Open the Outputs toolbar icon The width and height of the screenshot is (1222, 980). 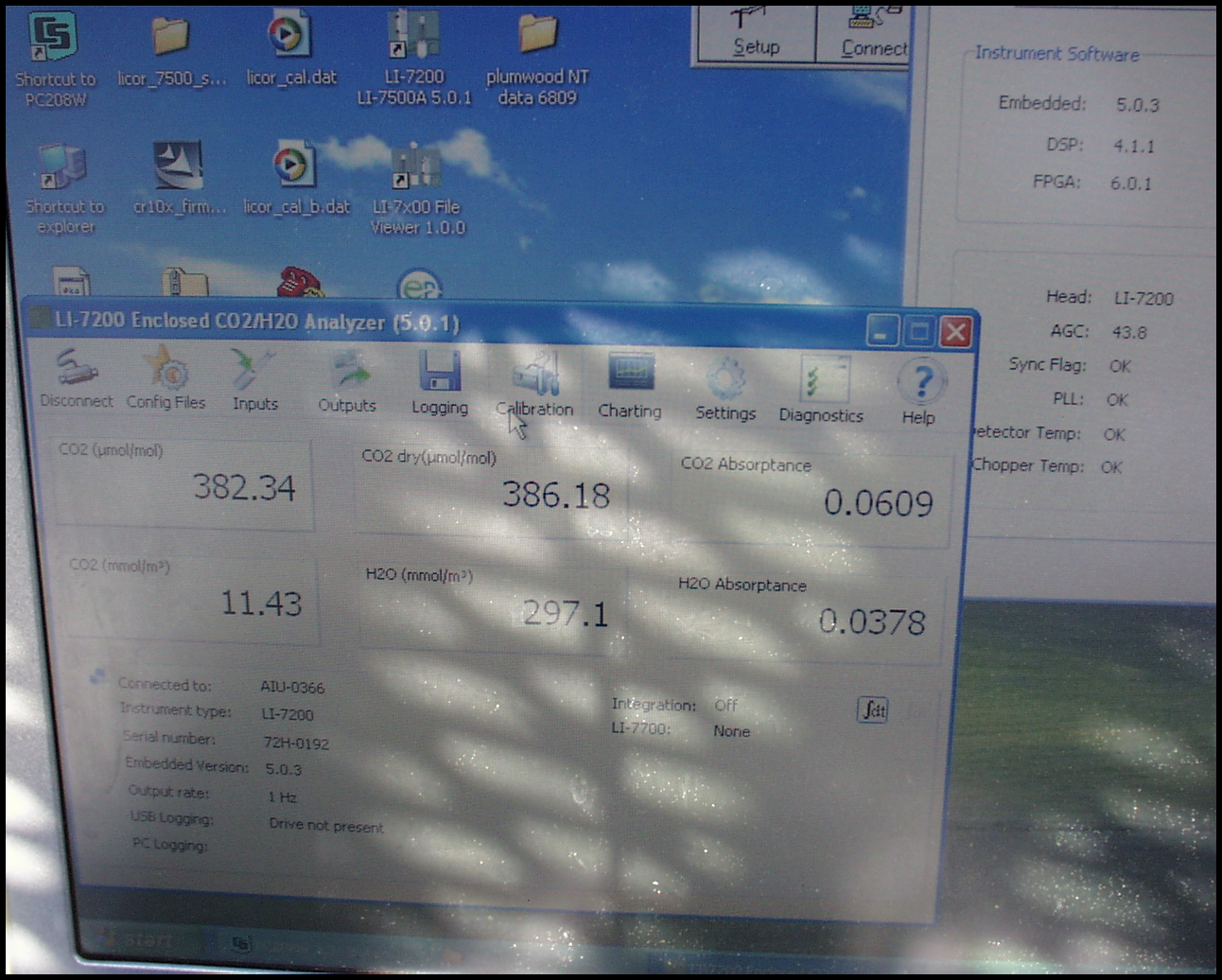[x=347, y=381]
